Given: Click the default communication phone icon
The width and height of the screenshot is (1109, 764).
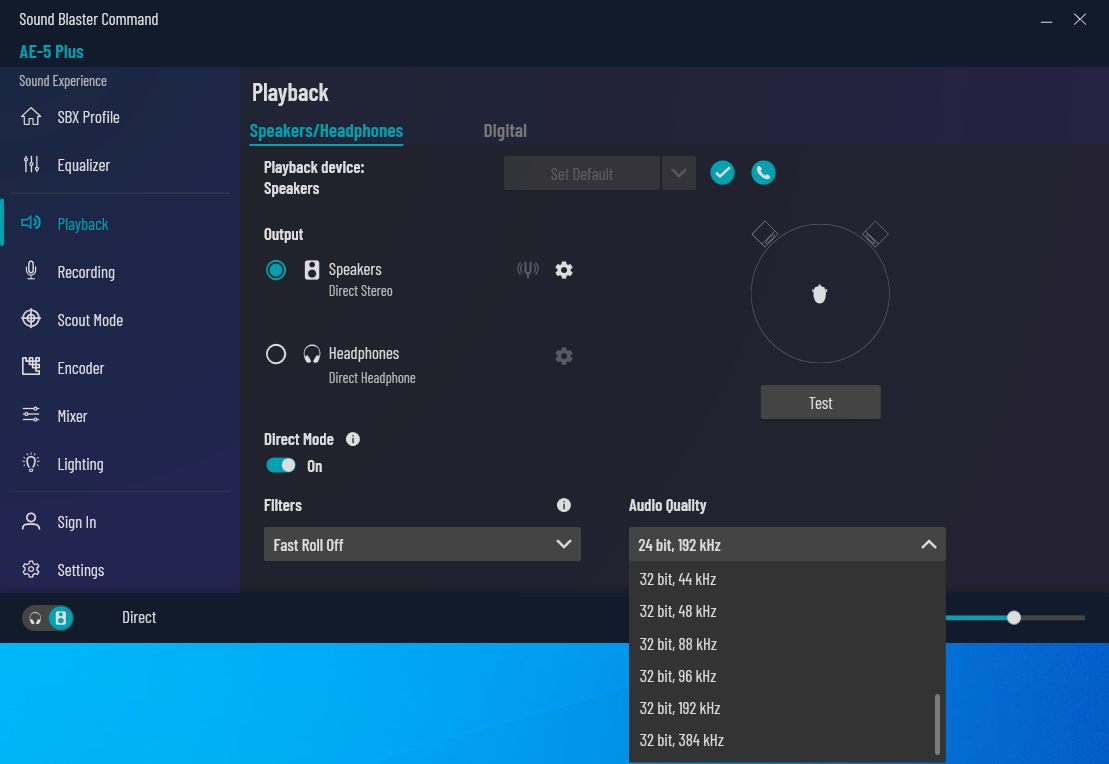Looking at the screenshot, I should pos(763,173).
